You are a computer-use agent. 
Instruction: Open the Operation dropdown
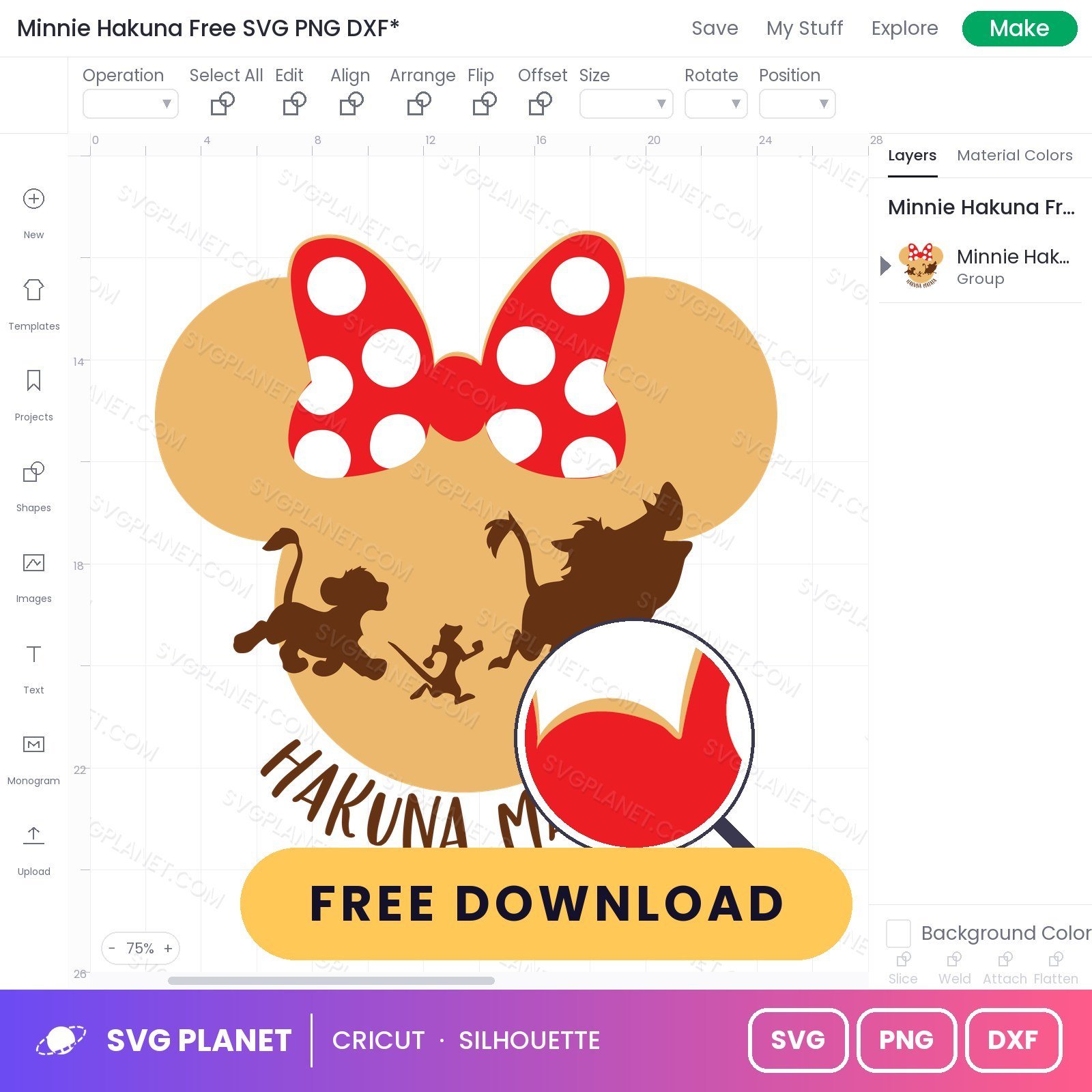tap(130, 104)
